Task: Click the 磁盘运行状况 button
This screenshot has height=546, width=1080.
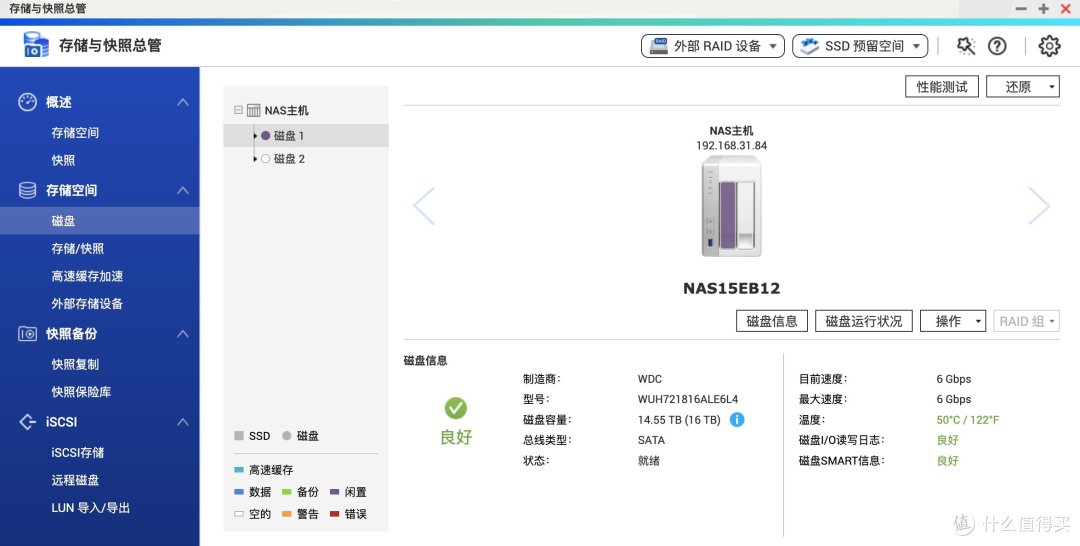Action: point(864,321)
